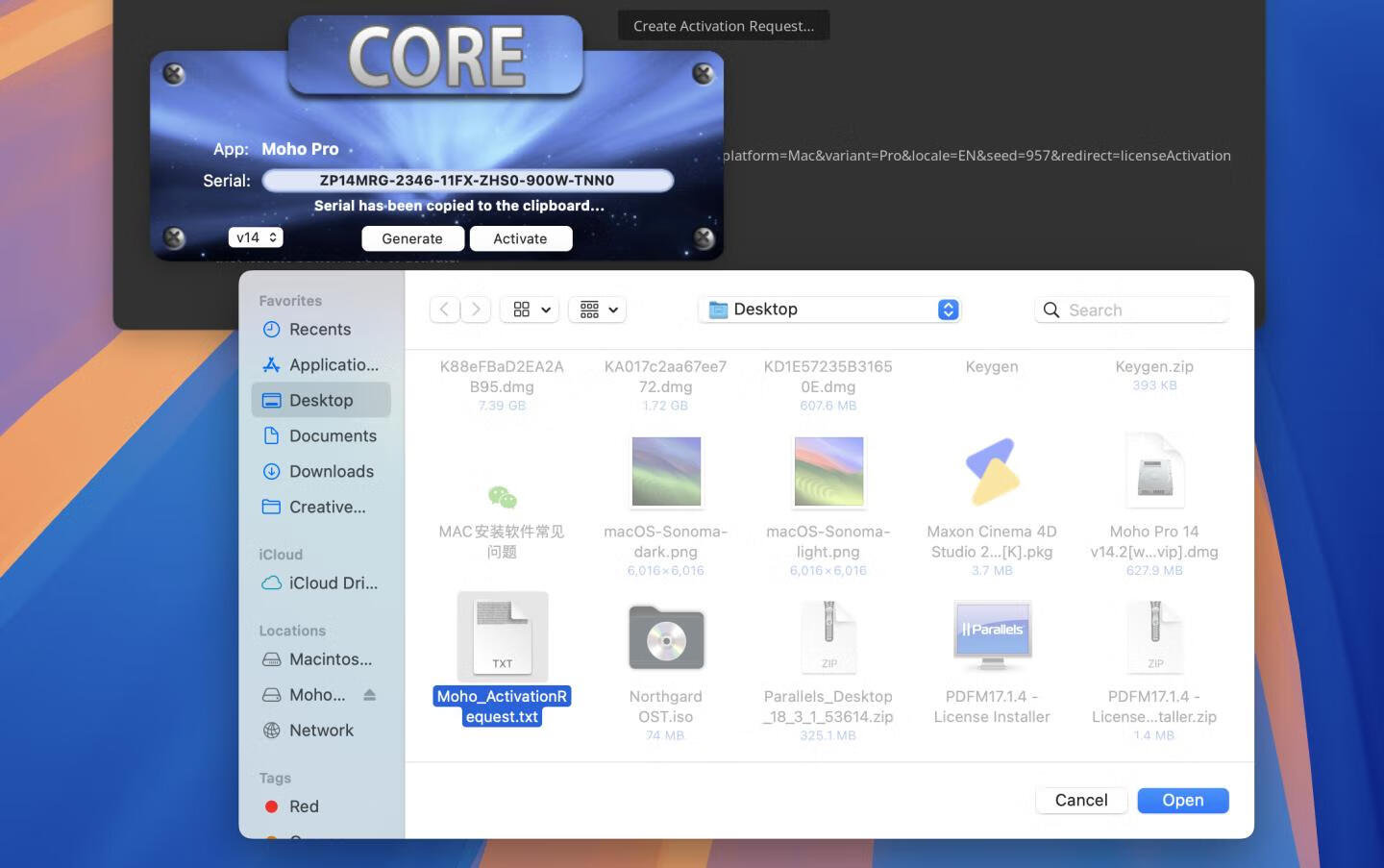Select Applications in the sidebar
The image size is (1384, 868).
coord(321,365)
